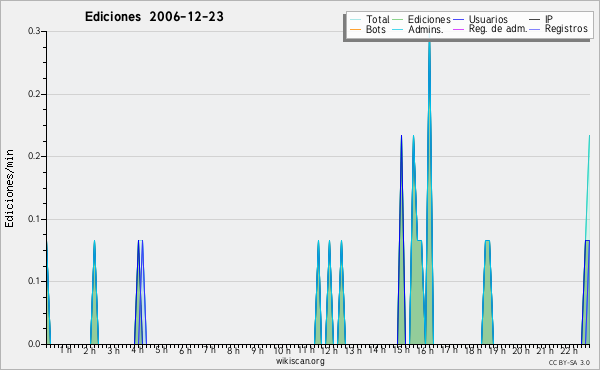
Task: Select the black IP legend line swatch
Action: 535,20
